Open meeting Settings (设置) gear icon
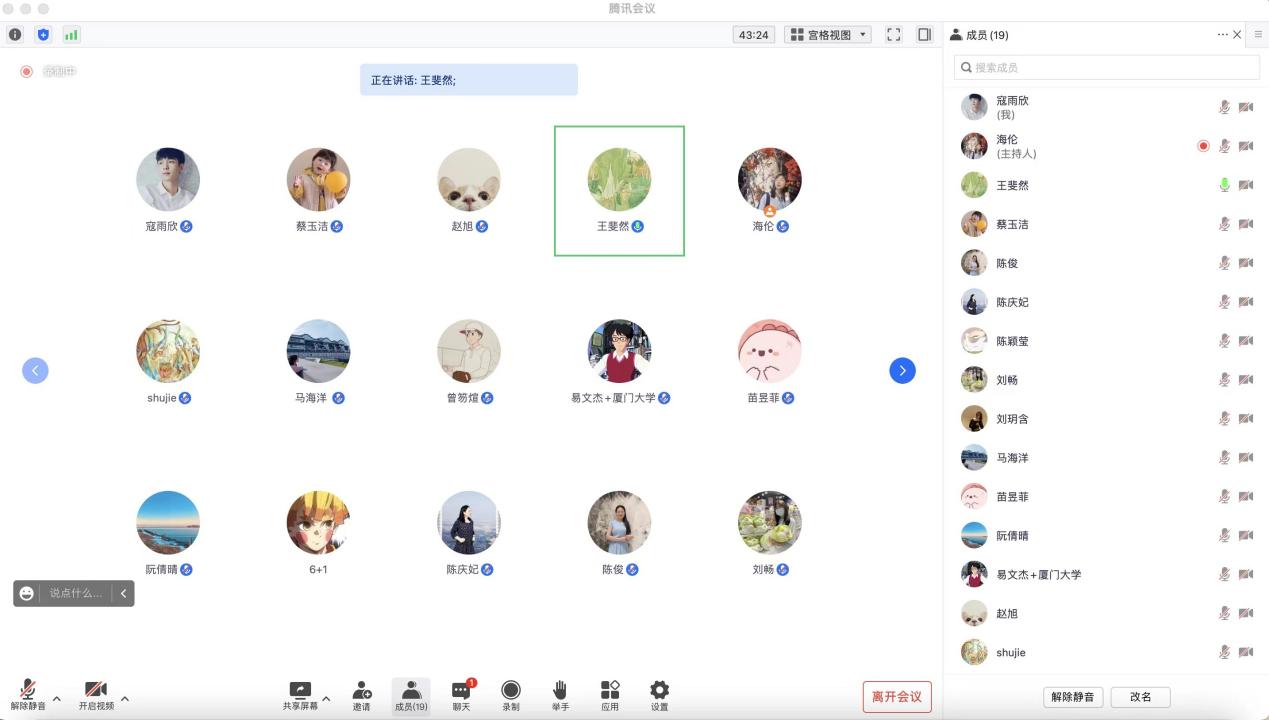Screen dimensions: 1269x720 coord(659,691)
